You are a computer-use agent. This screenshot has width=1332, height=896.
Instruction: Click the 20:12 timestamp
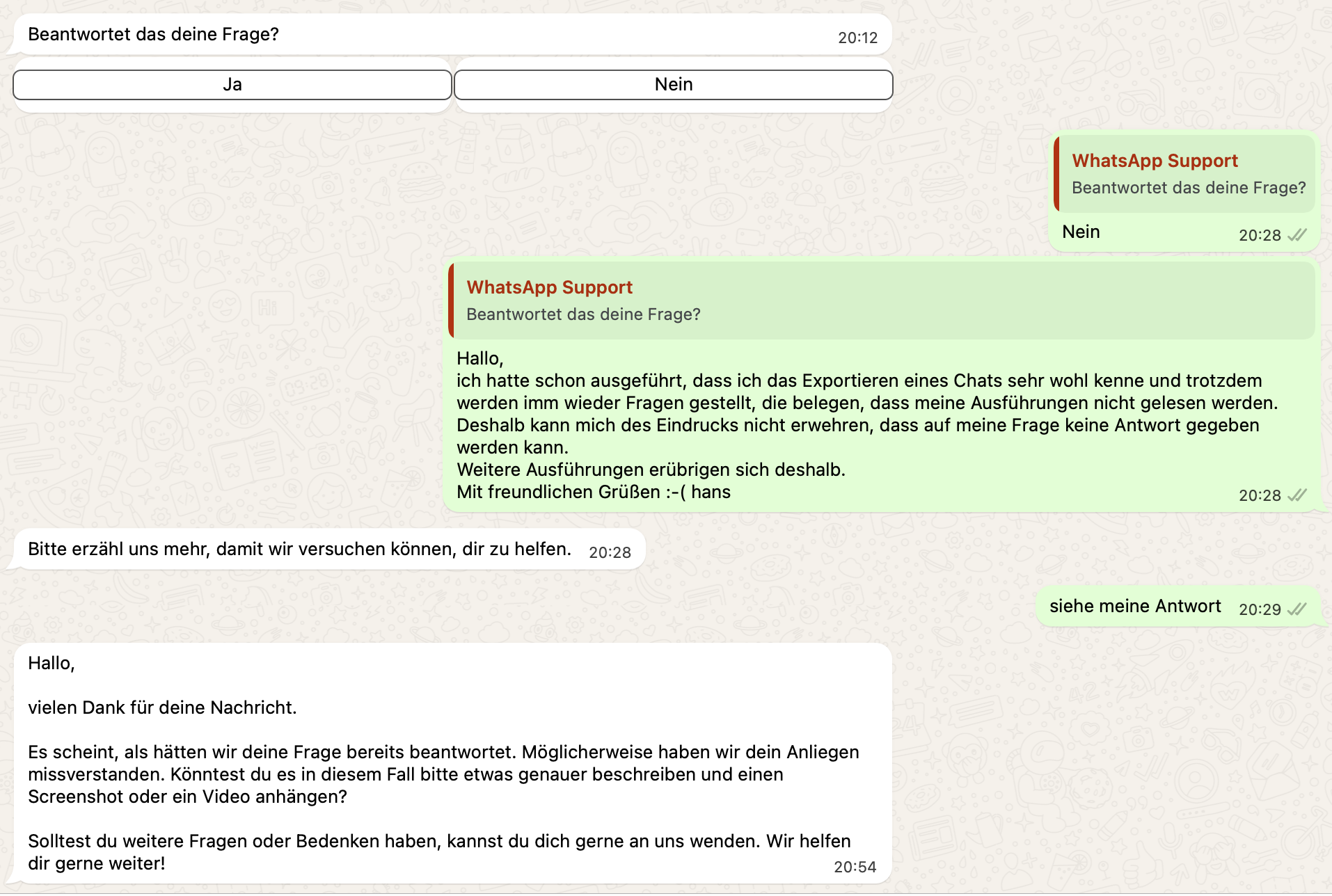click(857, 38)
